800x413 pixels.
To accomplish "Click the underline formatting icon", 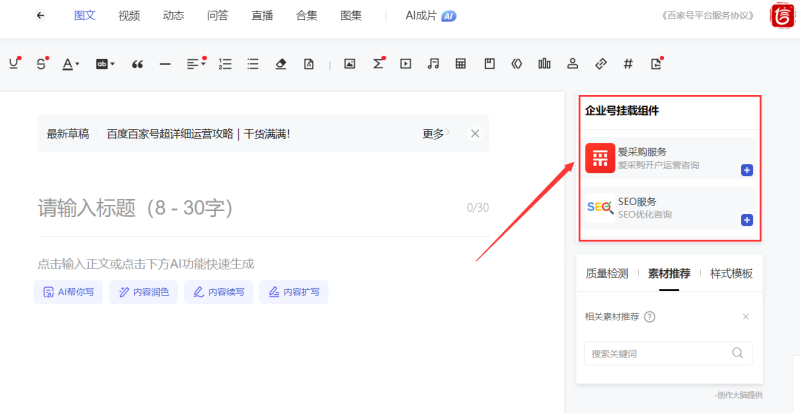I will [14, 64].
